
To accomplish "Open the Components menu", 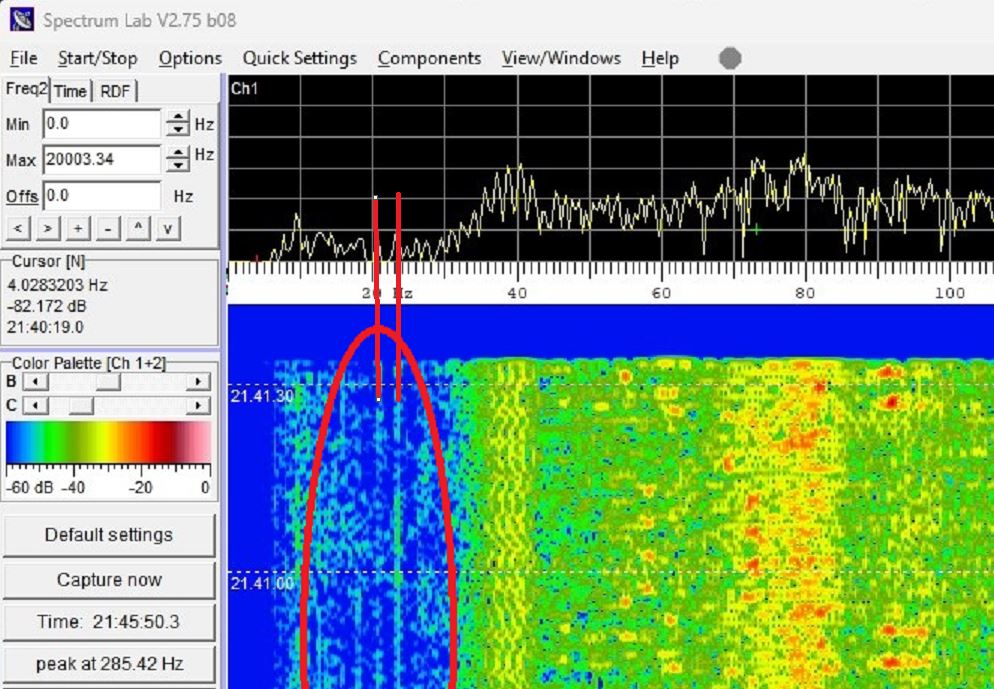I will coord(429,58).
